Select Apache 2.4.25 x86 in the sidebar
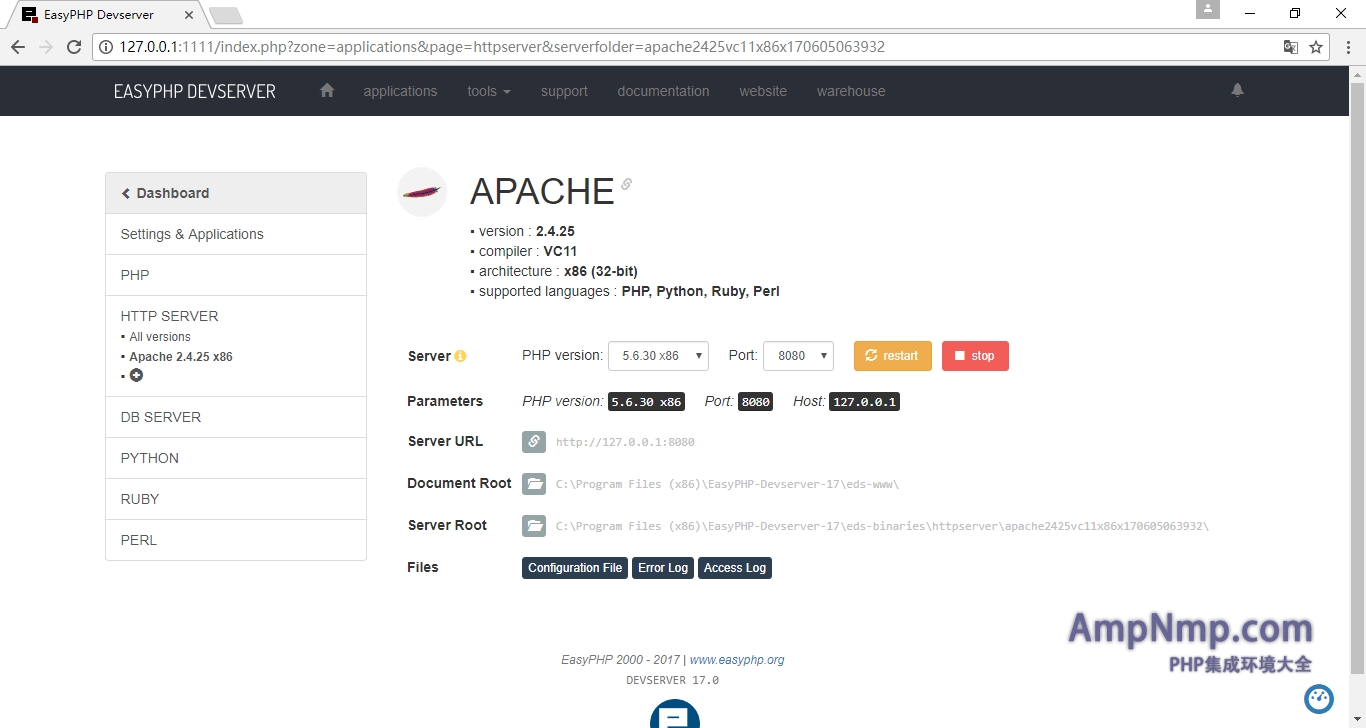The width and height of the screenshot is (1366, 728). 181,357
